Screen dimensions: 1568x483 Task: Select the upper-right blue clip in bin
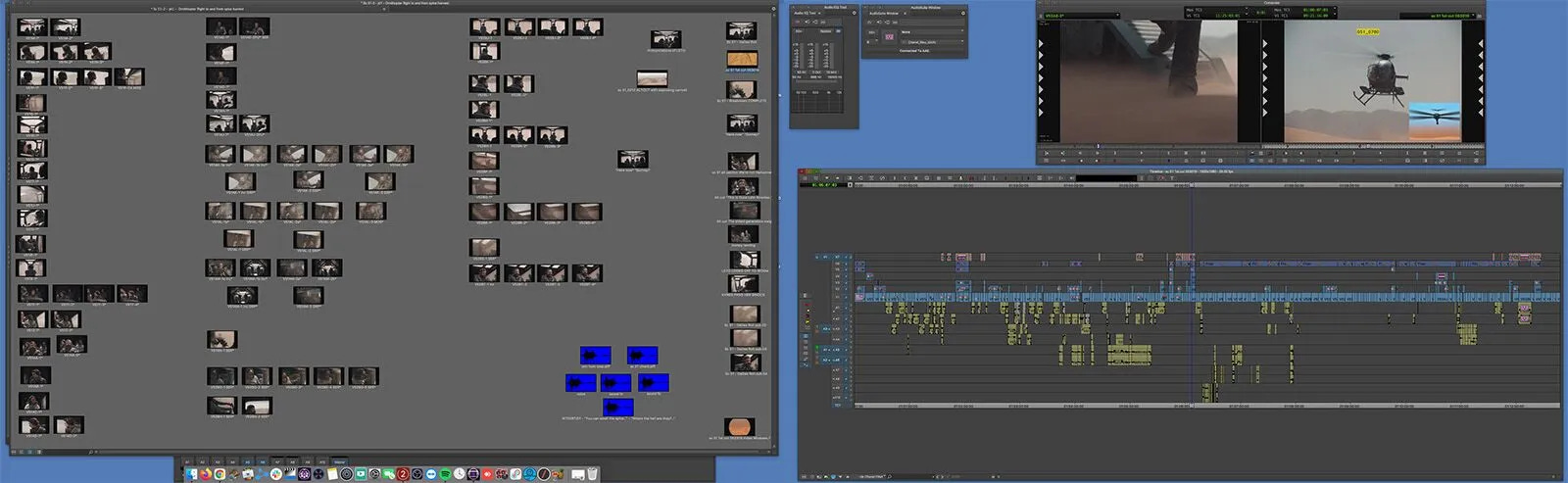point(642,355)
